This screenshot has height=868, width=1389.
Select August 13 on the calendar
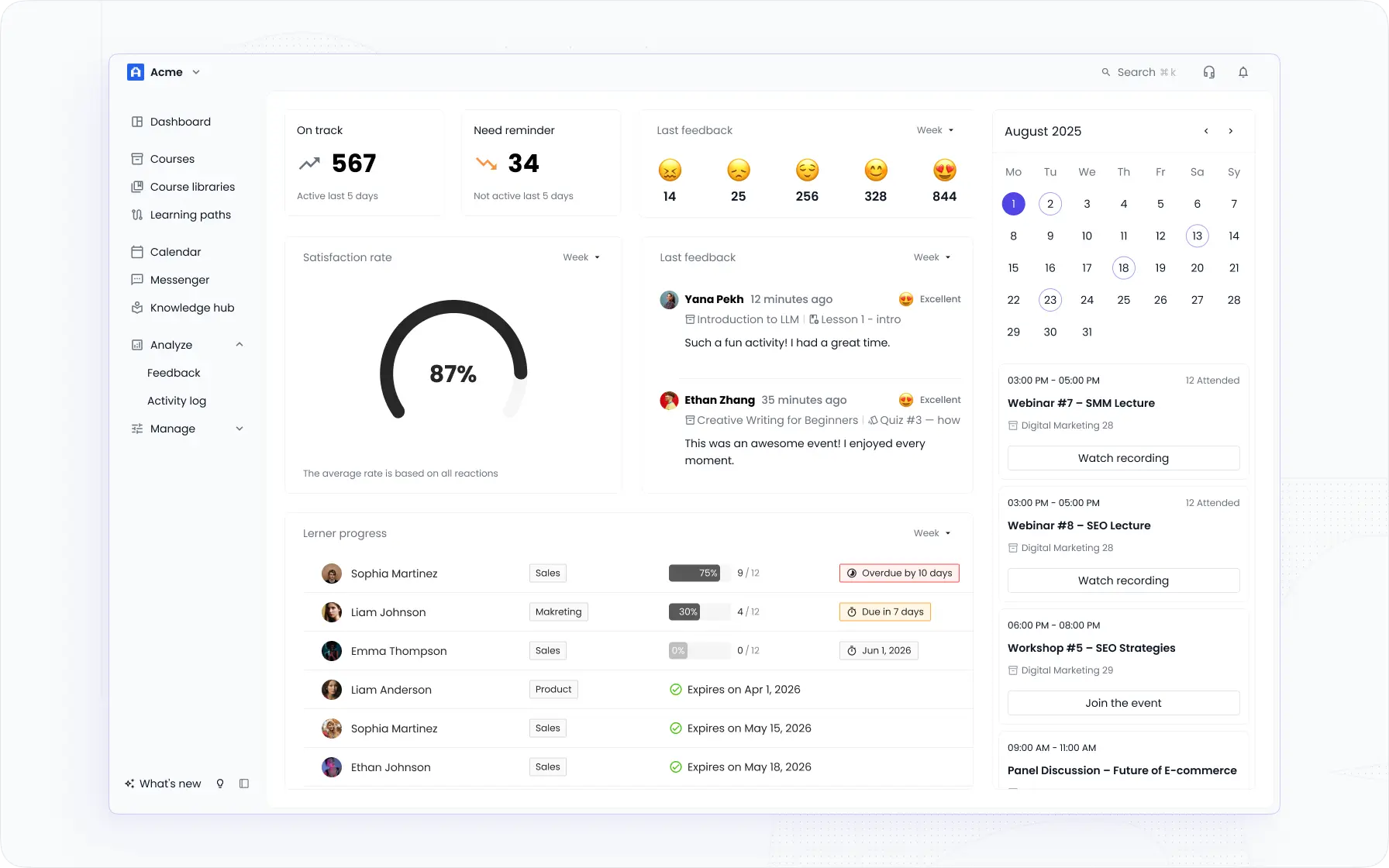click(x=1197, y=236)
